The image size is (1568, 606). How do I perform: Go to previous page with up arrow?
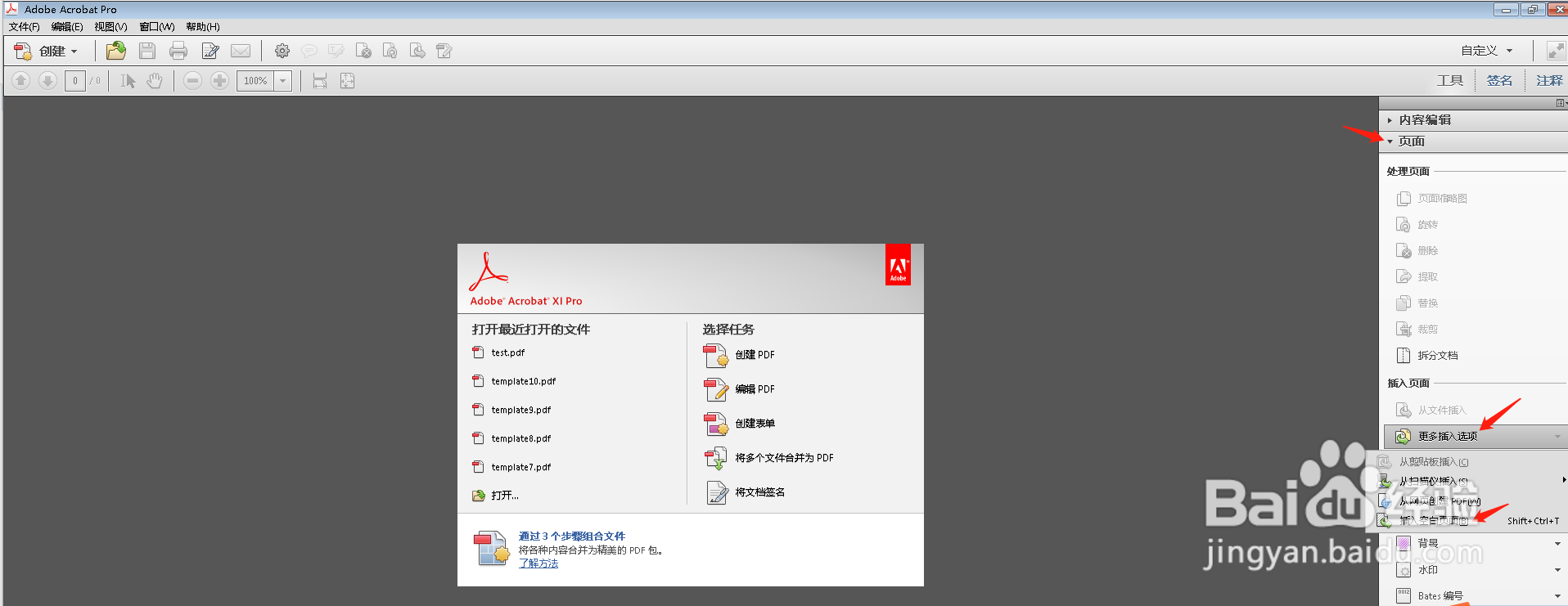click(21, 80)
